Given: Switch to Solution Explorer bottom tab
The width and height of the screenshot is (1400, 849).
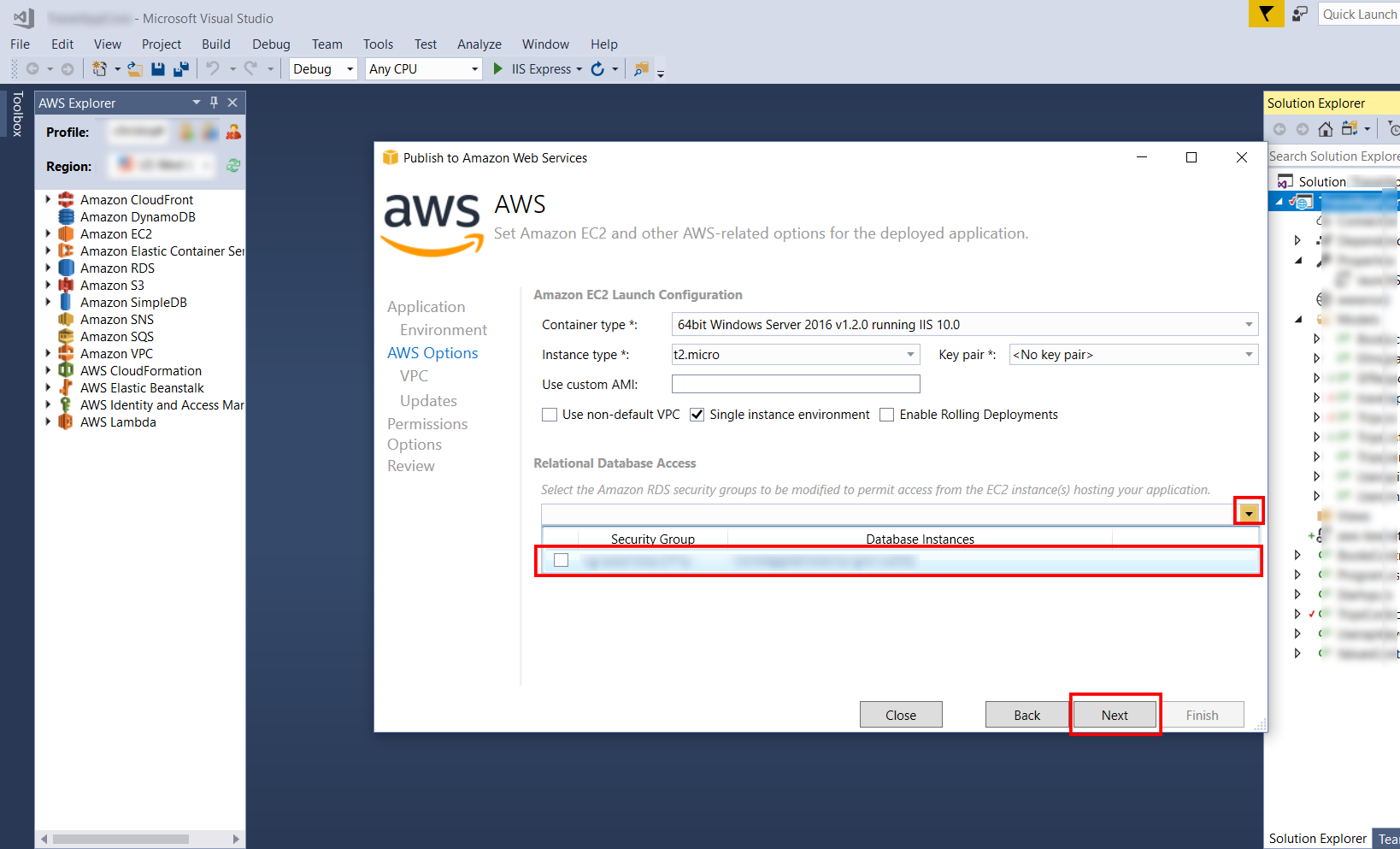Looking at the screenshot, I should click(1317, 839).
